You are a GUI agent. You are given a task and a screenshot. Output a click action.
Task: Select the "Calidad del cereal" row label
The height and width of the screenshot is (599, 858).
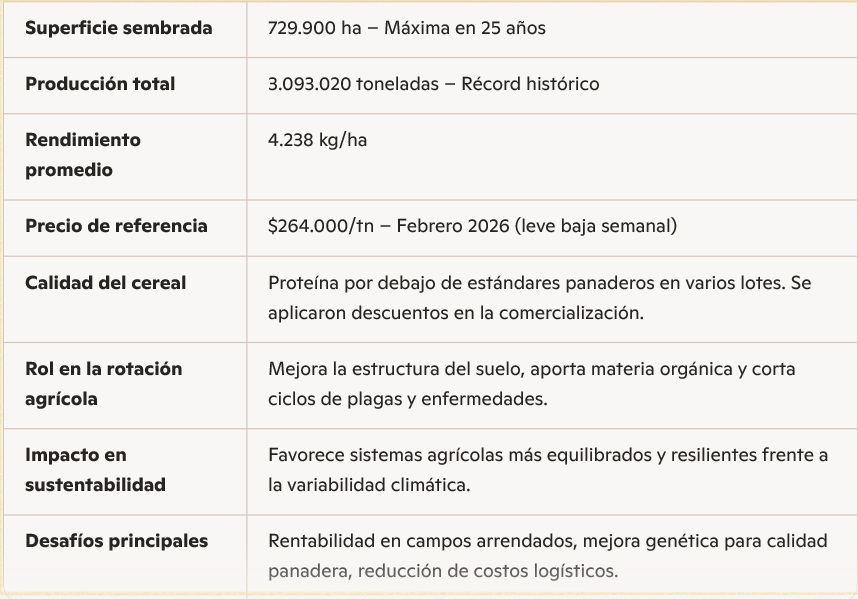pyautogui.click(x=105, y=283)
